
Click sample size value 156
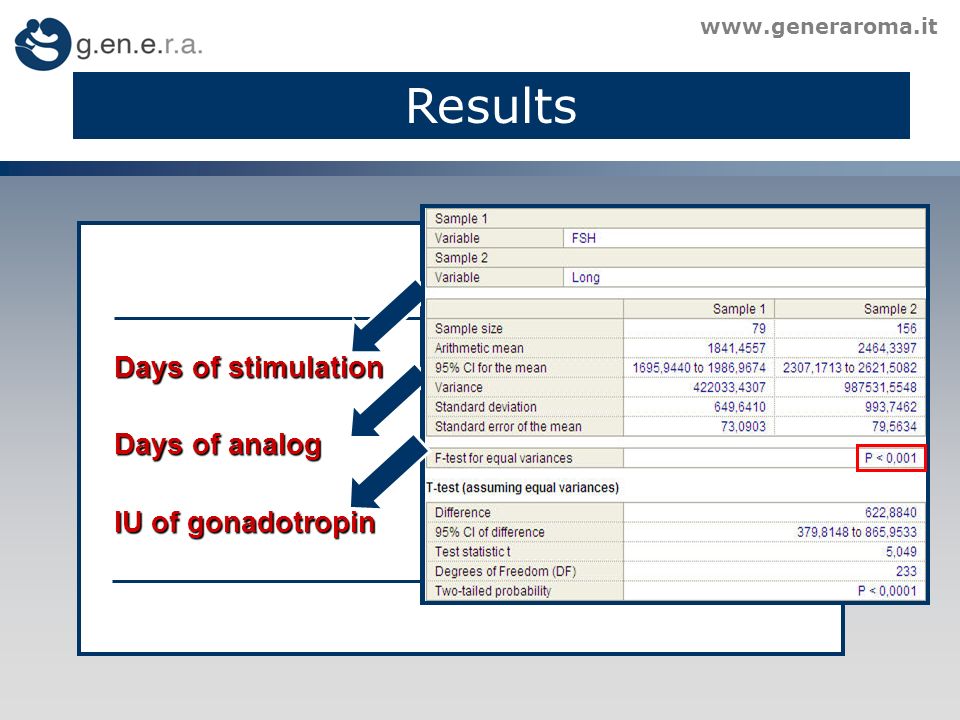[x=906, y=329]
